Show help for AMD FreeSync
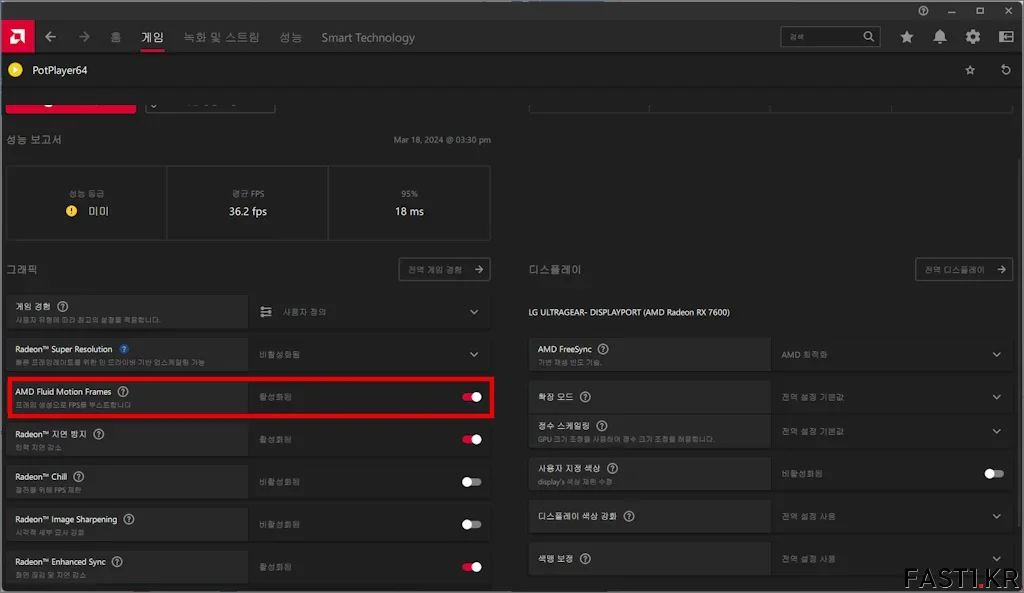The image size is (1024, 593). pos(603,349)
